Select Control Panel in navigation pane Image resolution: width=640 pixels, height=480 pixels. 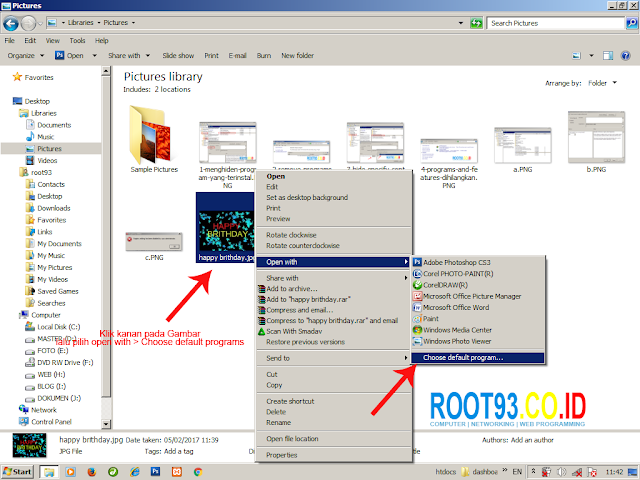pos(51,422)
